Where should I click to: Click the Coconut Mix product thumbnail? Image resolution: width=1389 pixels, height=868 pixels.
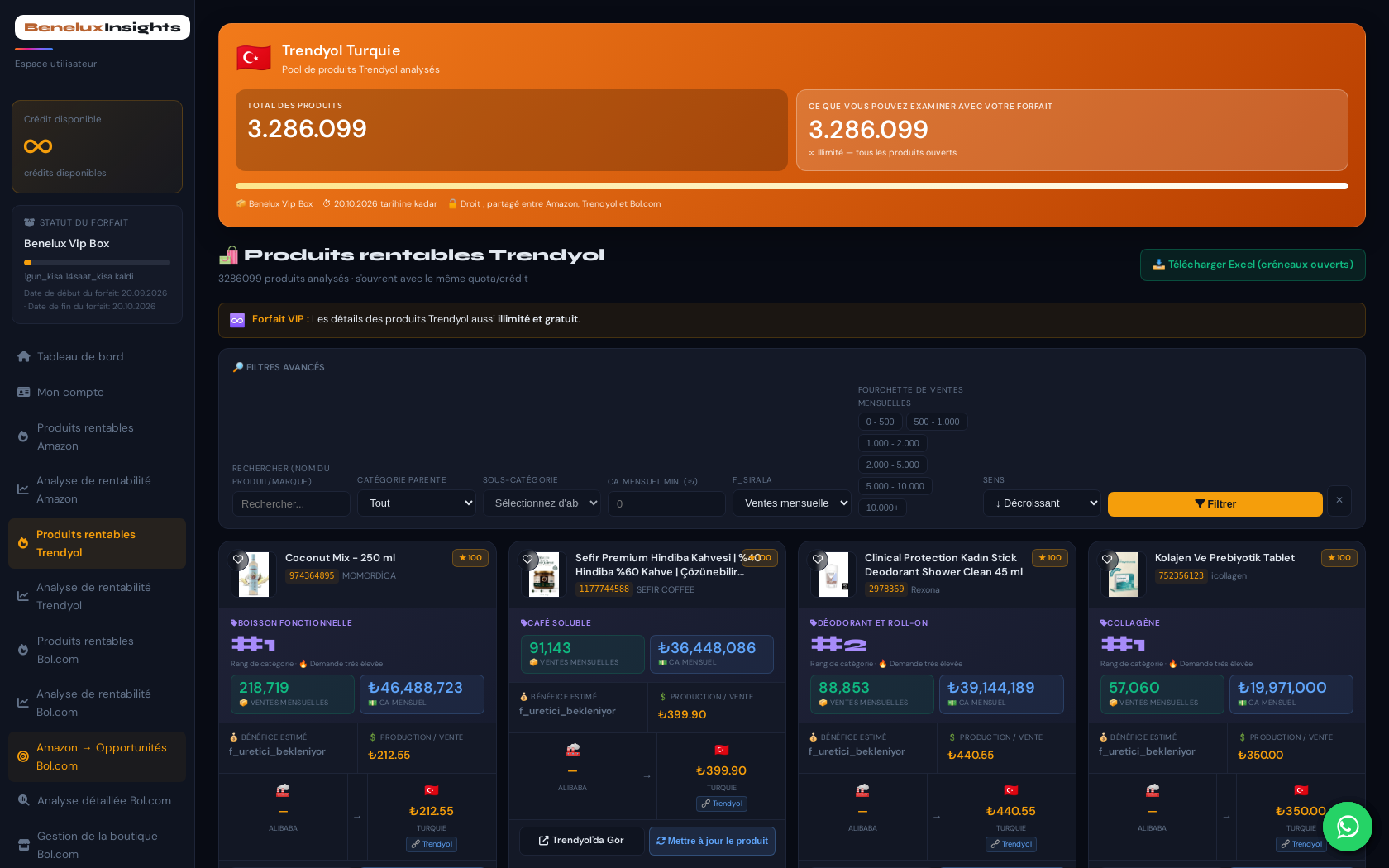click(254, 575)
